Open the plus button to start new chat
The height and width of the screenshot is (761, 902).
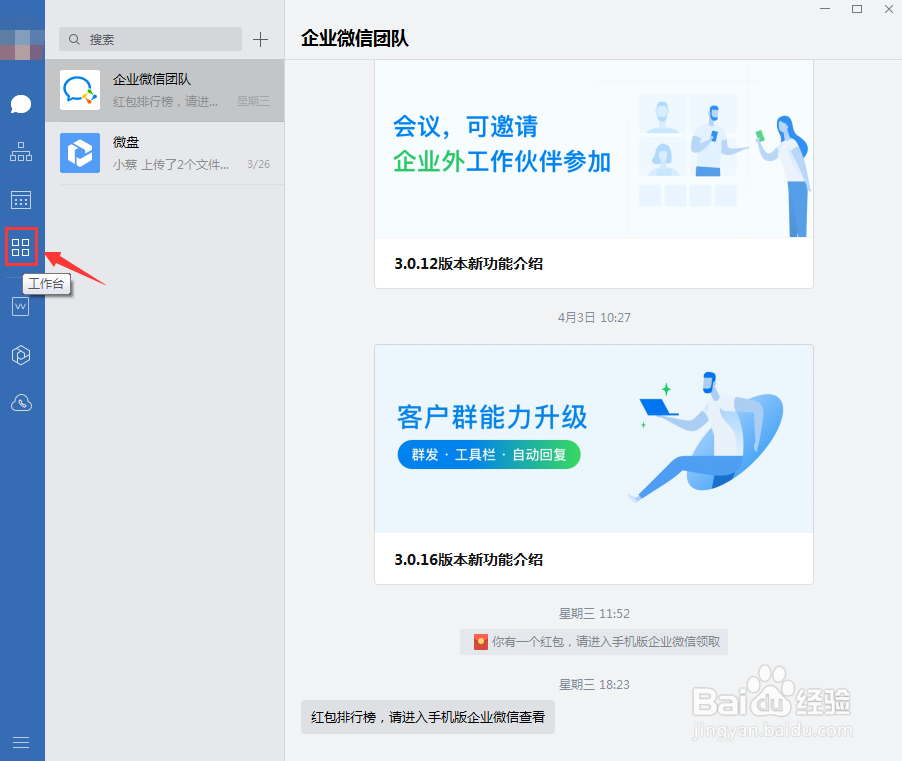pyautogui.click(x=259, y=39)
